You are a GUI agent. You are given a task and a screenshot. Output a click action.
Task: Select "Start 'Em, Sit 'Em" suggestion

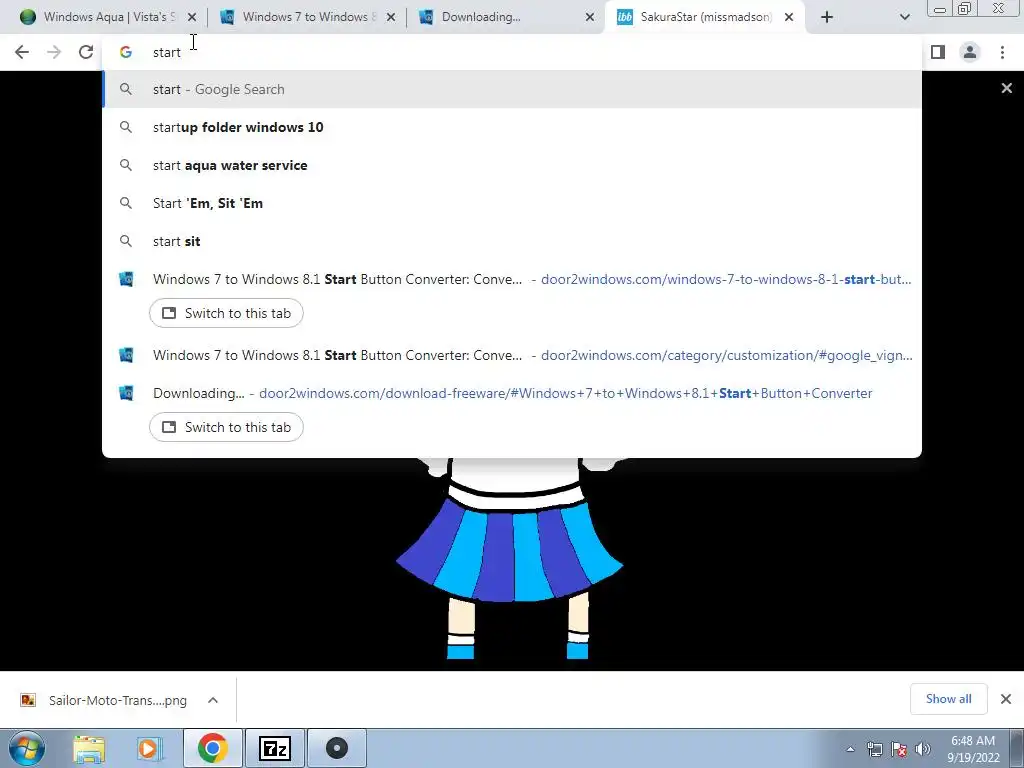point(512,203)
